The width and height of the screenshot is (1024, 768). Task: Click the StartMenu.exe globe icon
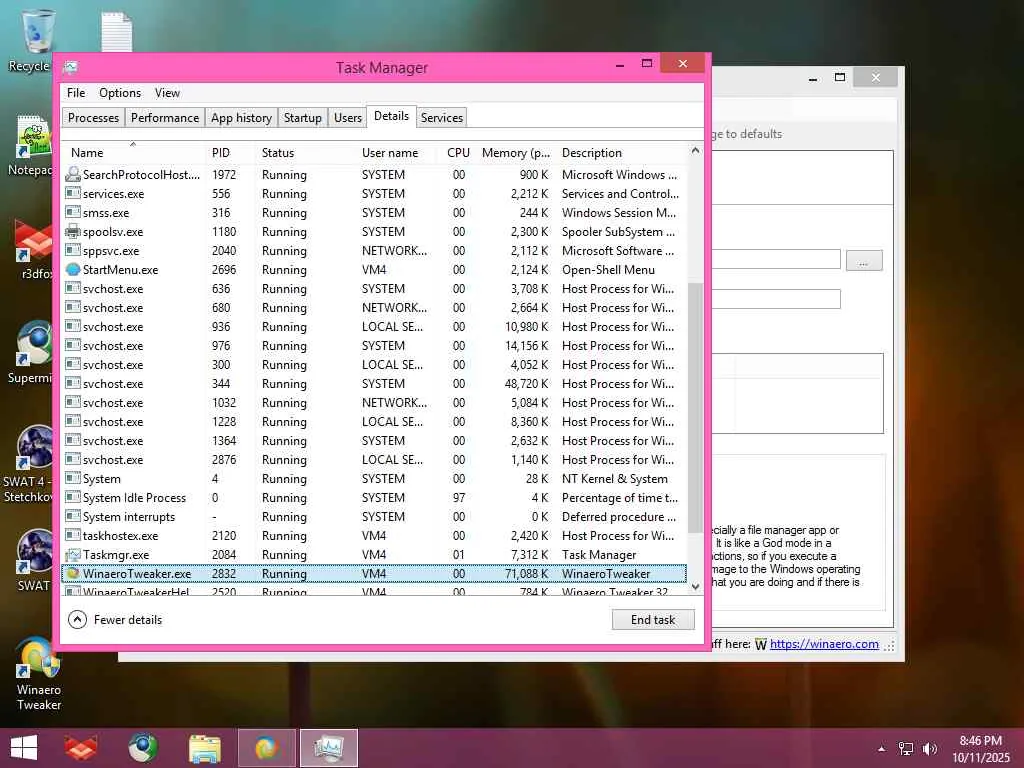pyautogui.click(x=73, y=270)
